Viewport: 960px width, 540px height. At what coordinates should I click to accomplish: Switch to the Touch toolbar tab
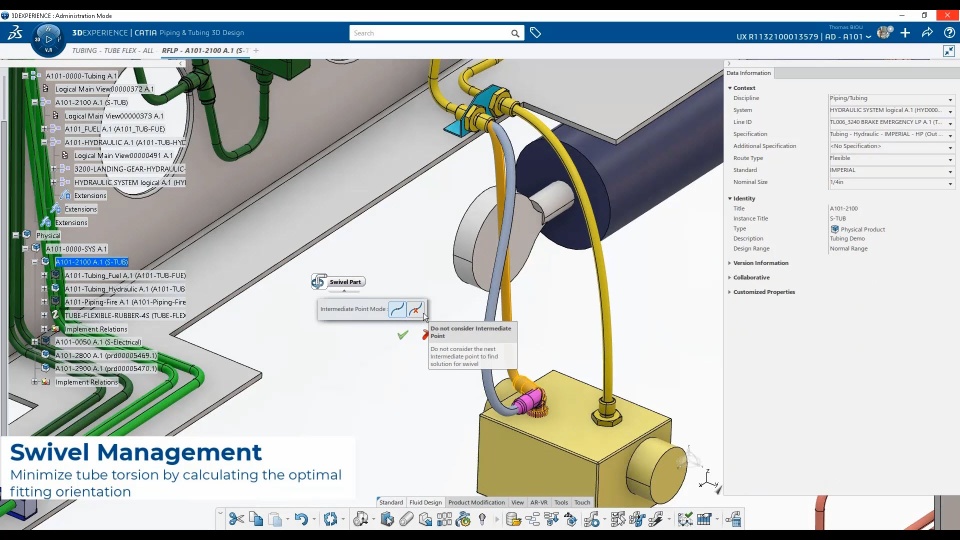click(582, 502)
